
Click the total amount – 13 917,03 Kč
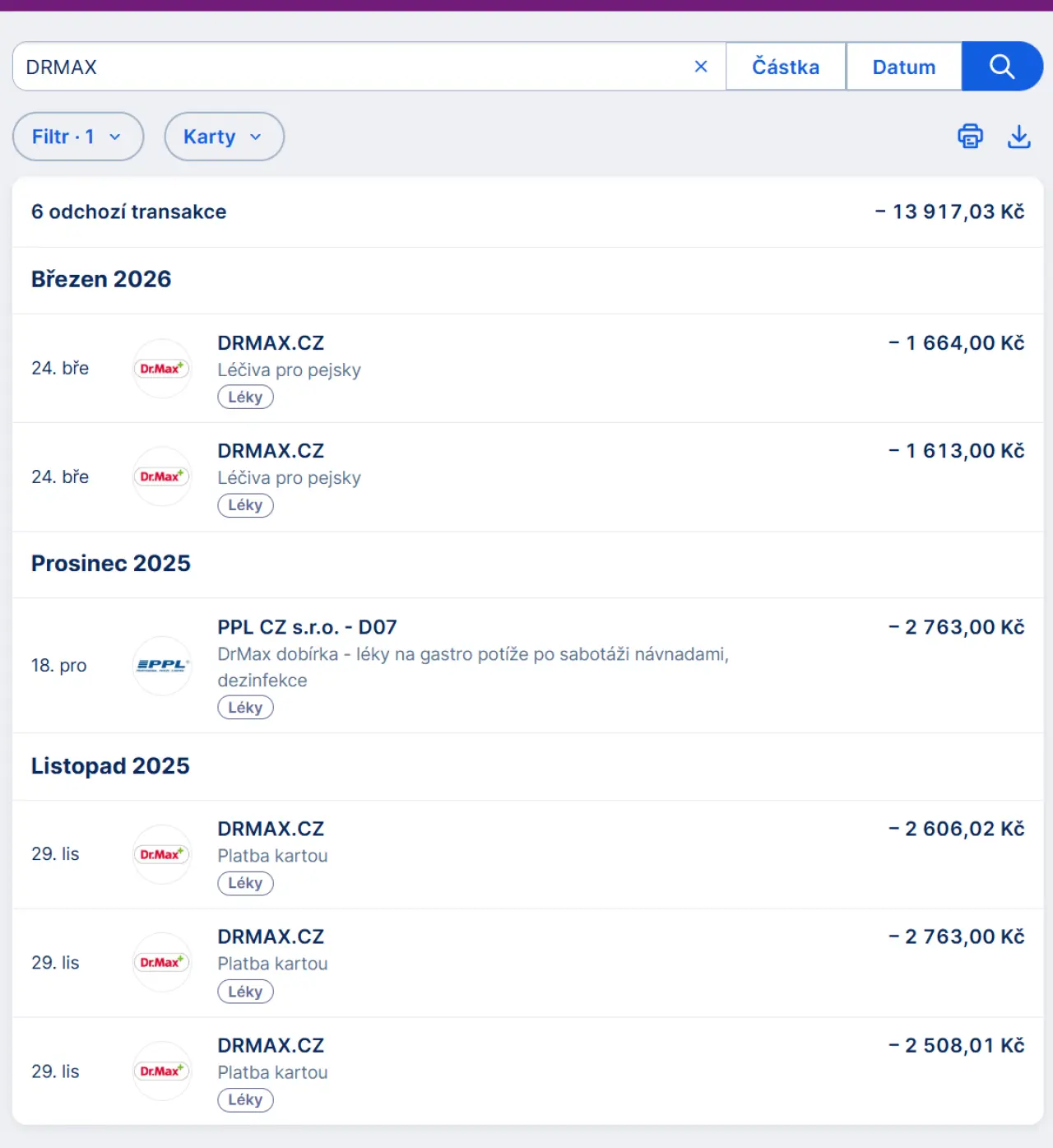(x=950, y=211)
